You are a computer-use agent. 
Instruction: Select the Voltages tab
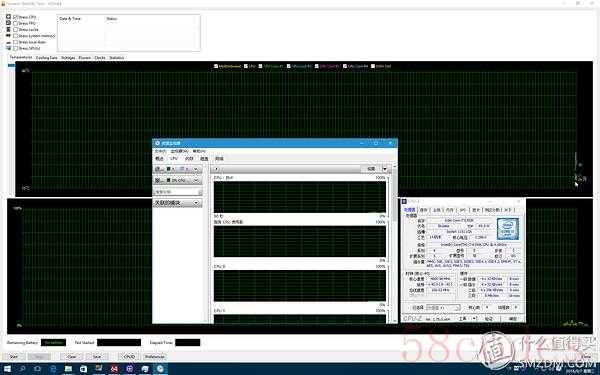[x=68, y=57]
